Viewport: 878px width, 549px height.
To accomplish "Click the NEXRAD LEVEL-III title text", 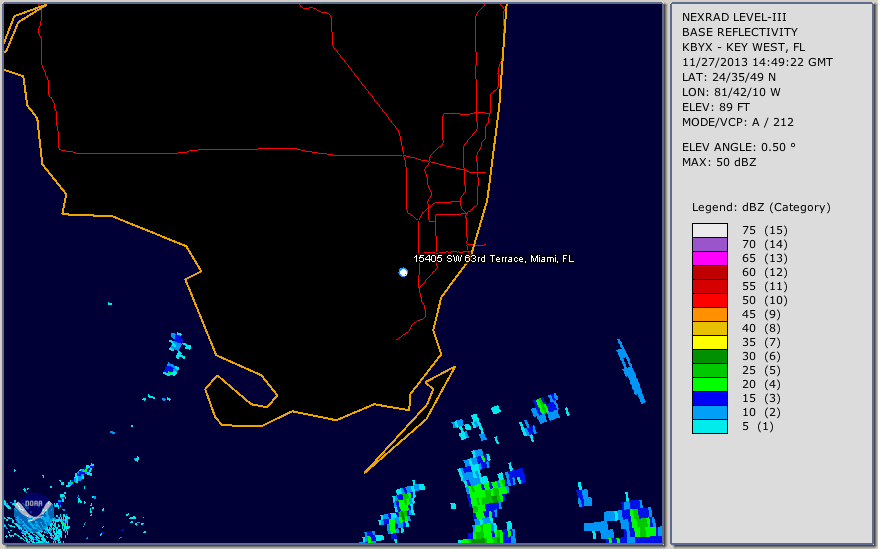I will pos(734,17).
